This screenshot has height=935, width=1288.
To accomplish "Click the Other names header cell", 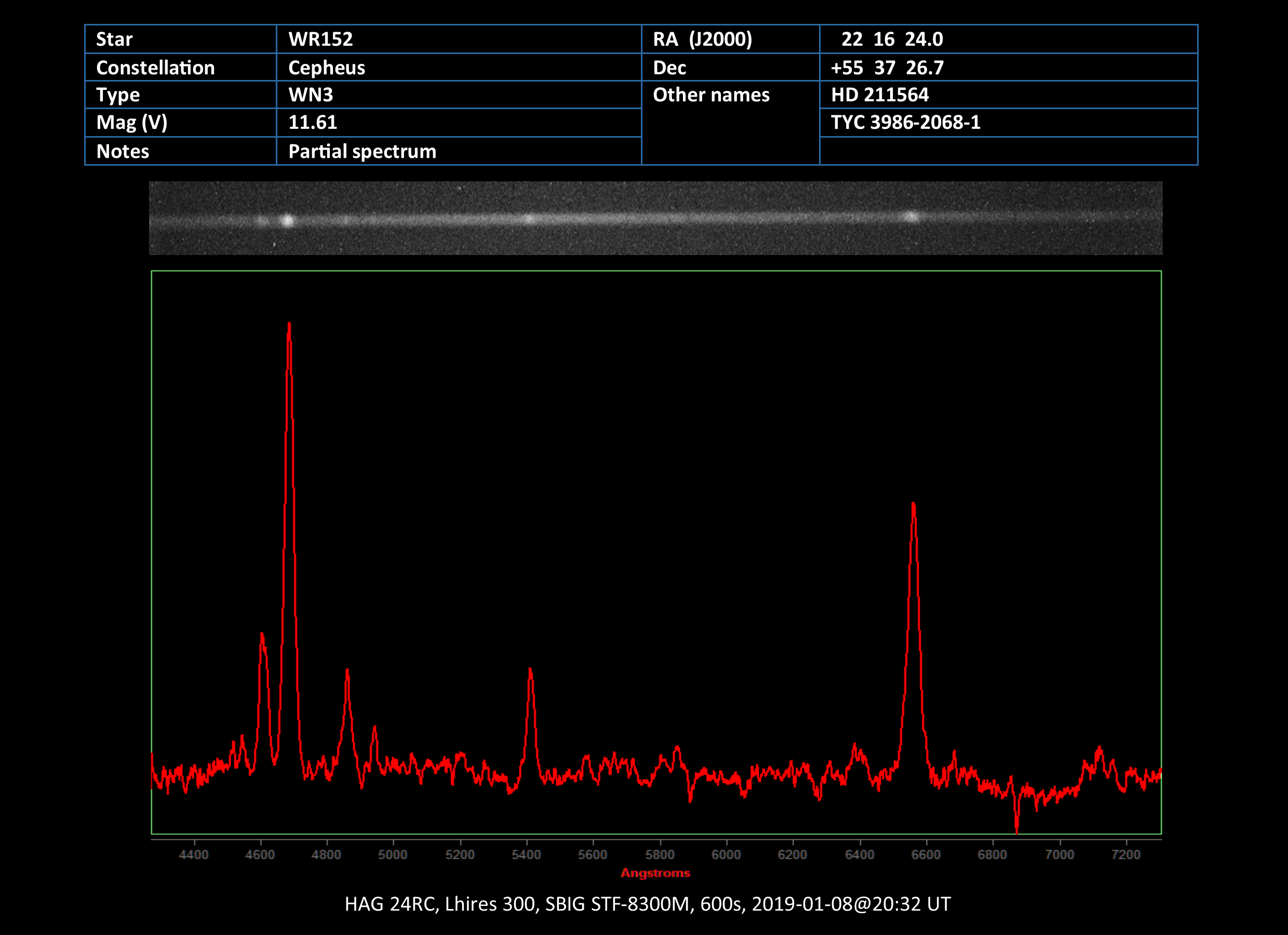I will coord(711,95).
